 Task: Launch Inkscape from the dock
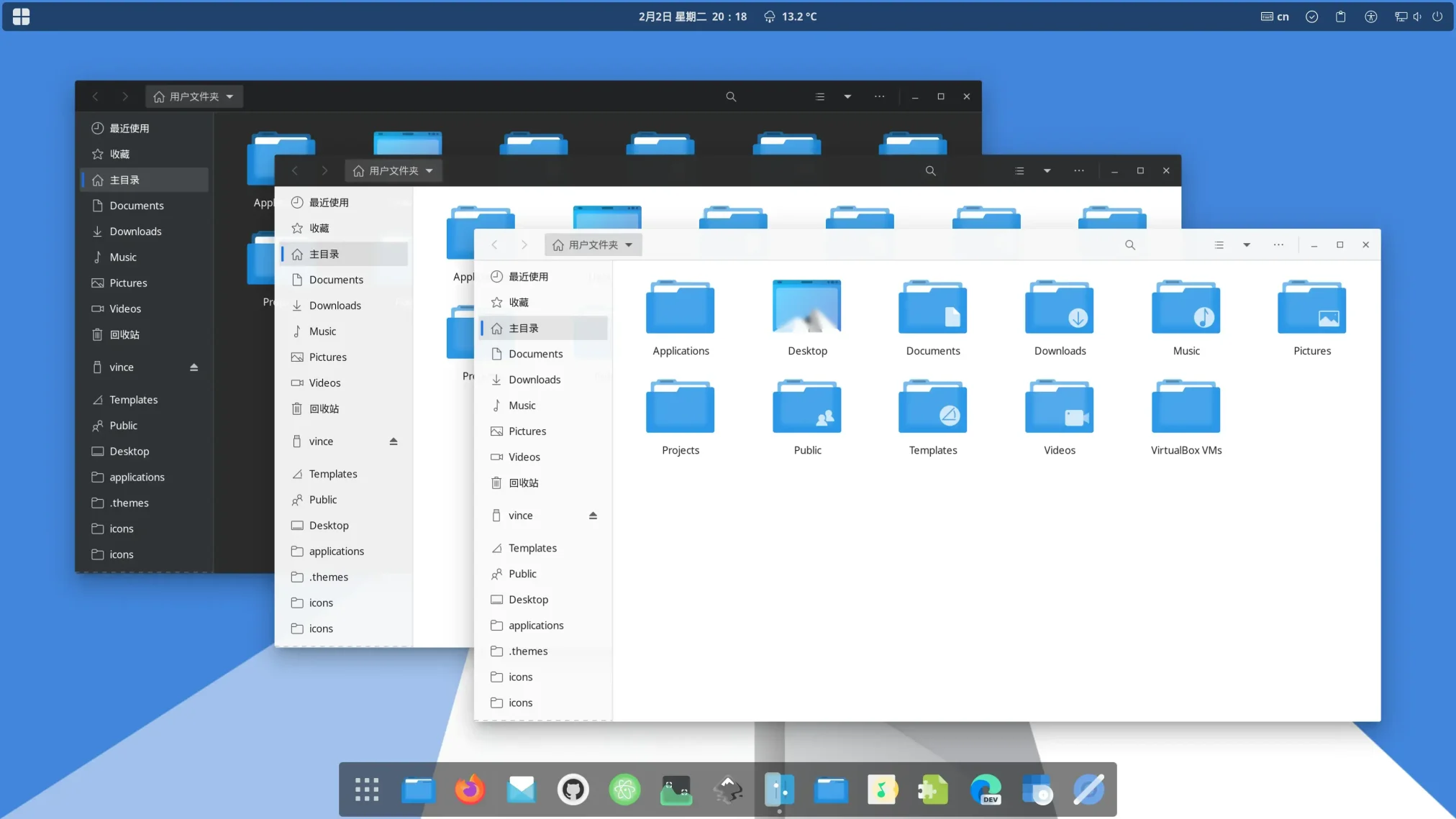coord(727,789)
